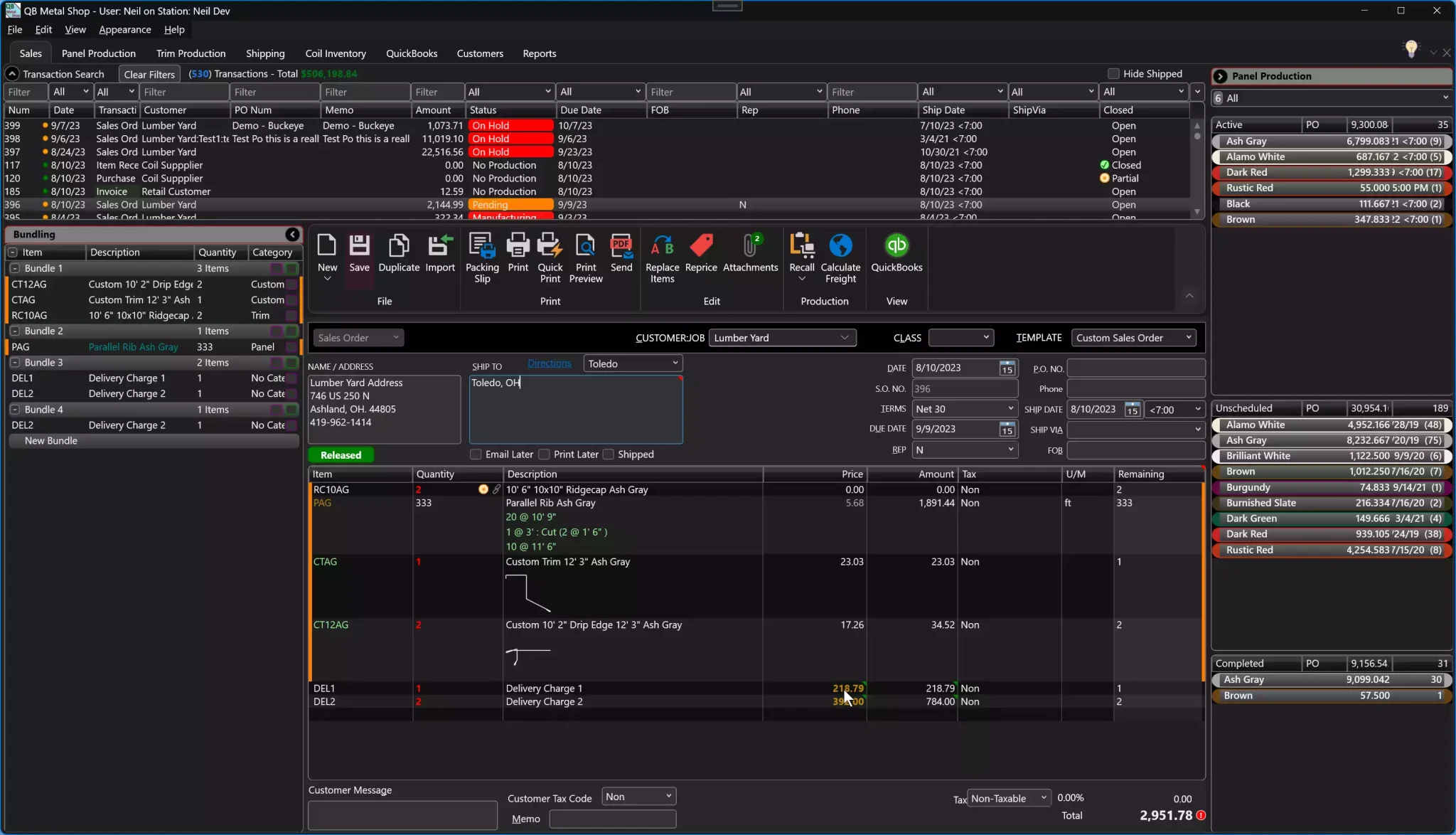Open the QuickBooks view icon

896,247
